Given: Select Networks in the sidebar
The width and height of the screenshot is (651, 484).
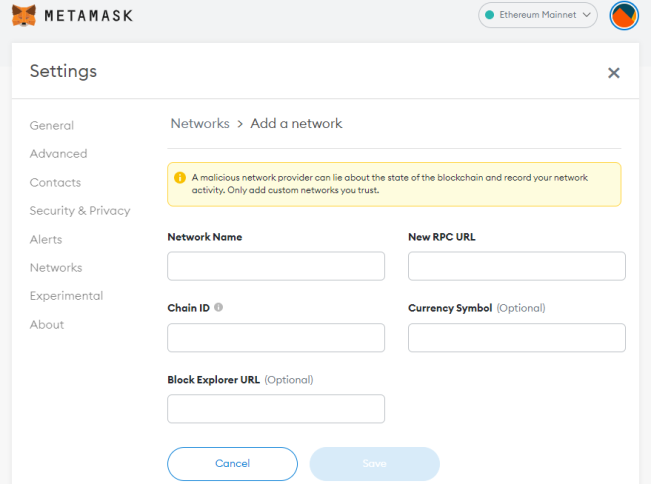Looking at the screenshot, I should 56,268.
